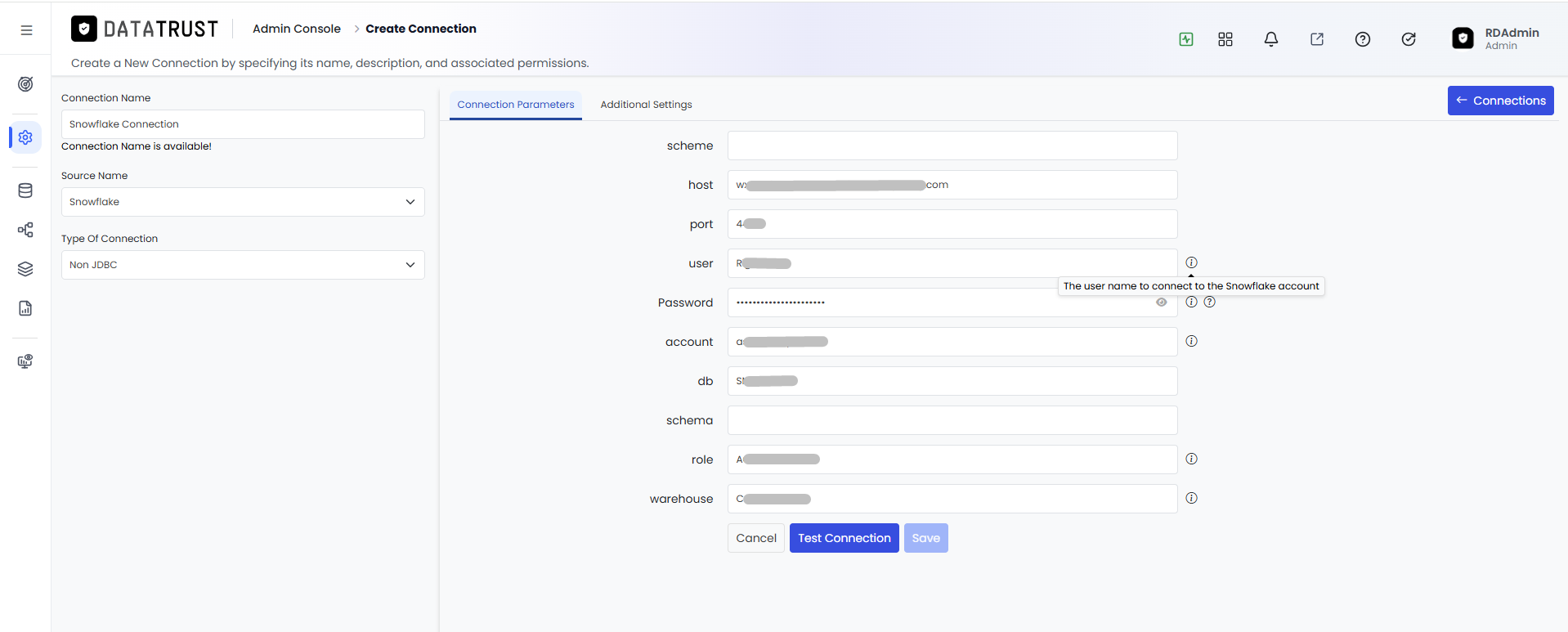Click the info icon next to user field
This screenshot has height=632, width=1568.
1192,262
